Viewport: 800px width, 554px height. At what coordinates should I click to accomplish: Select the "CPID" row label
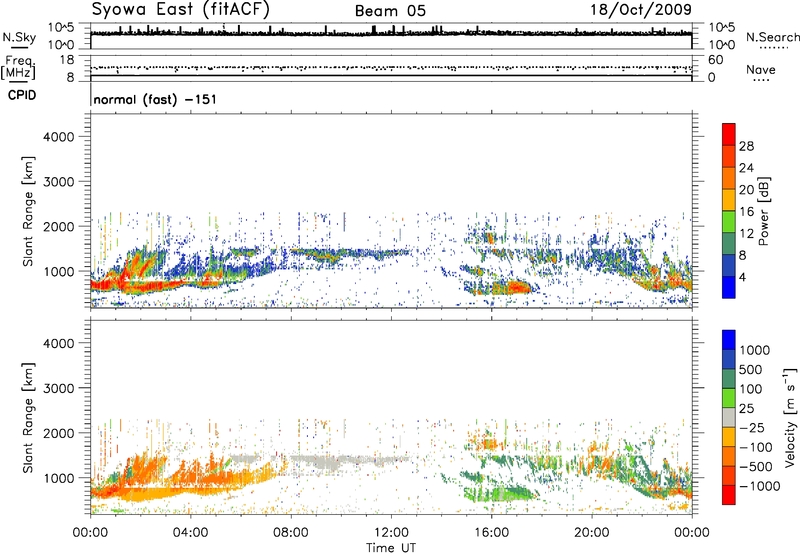22,95
